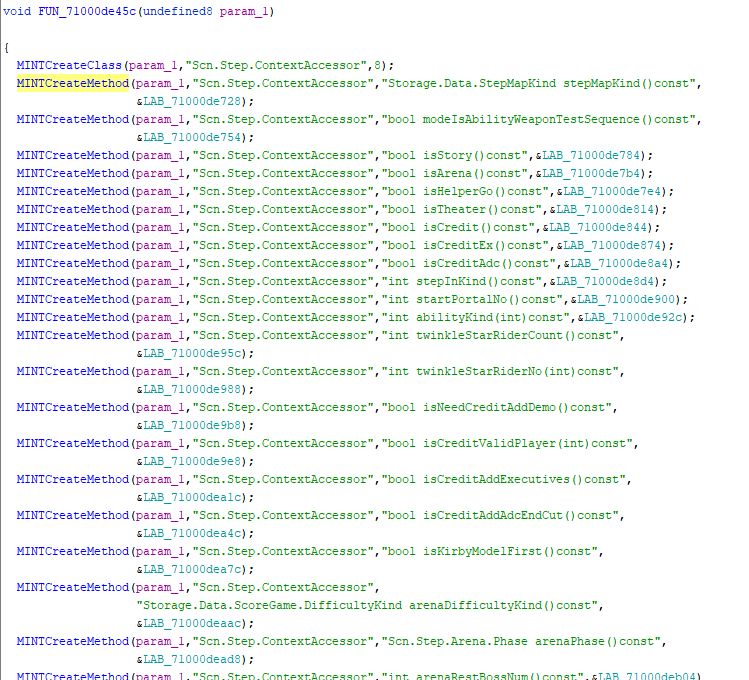
Task: Go to label LAB_71000dea1c
Action: pyautogui.click(x=192, y=498)
